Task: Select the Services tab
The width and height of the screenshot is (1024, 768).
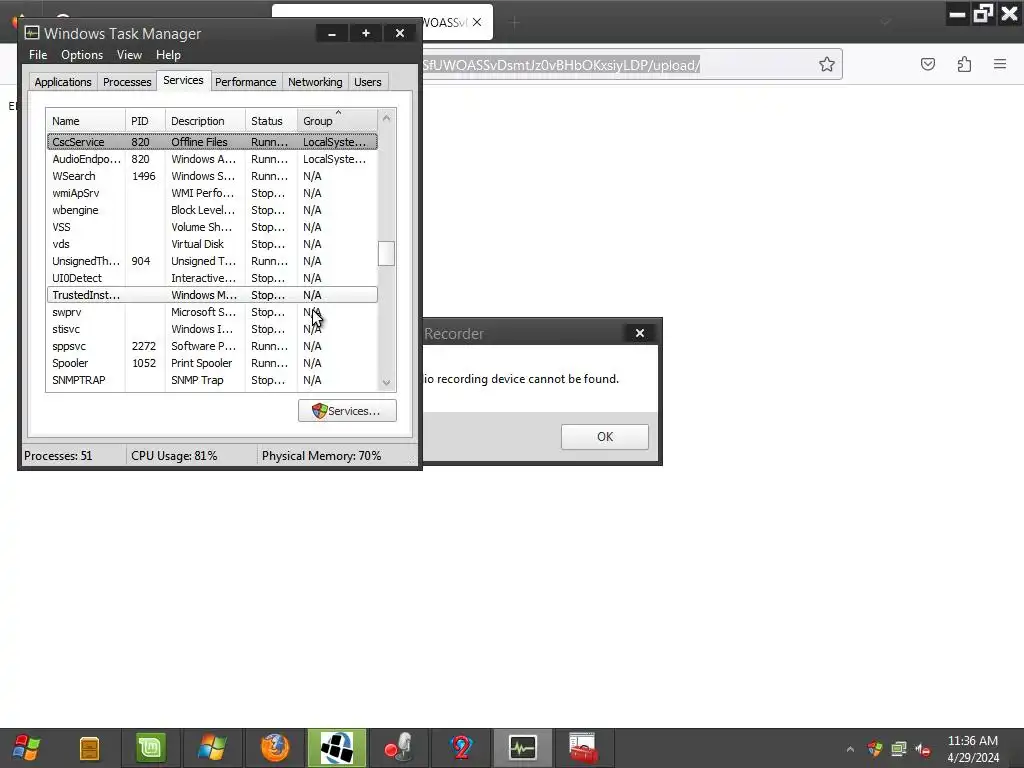Action: tap(184, 80)
